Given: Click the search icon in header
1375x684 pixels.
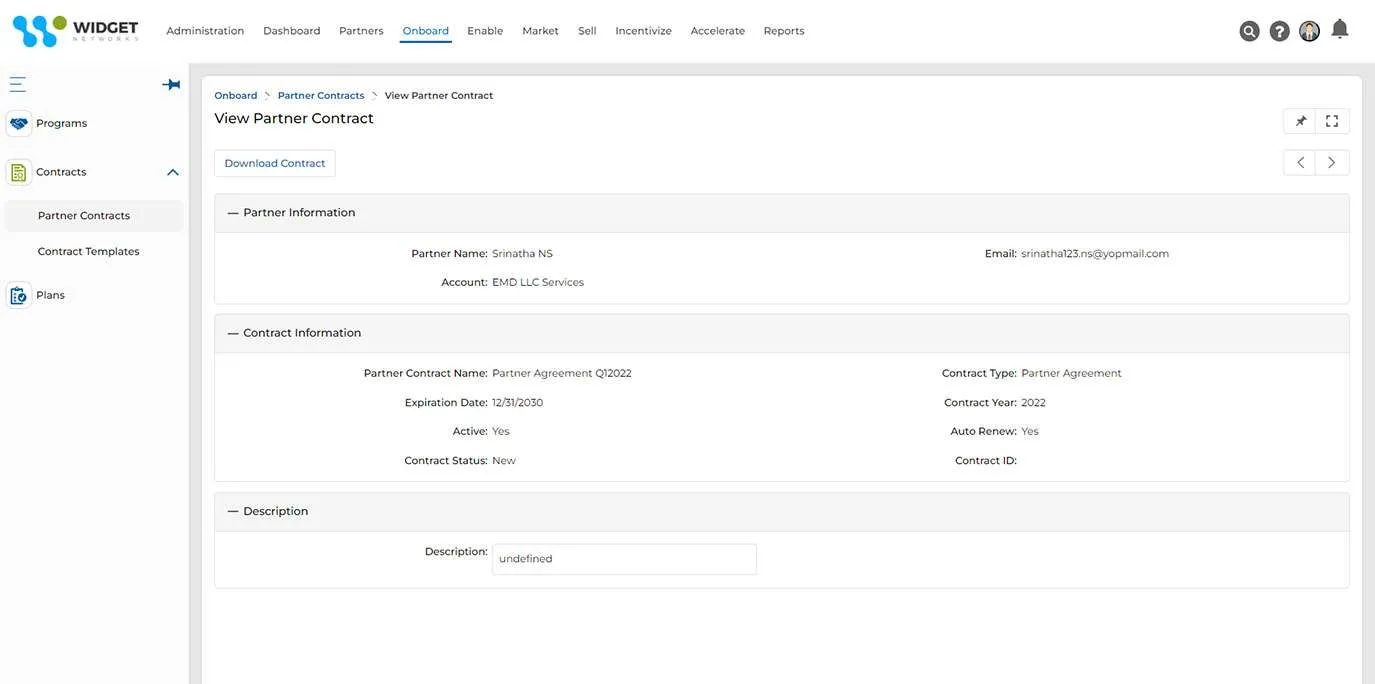Looking at the screenshot, I should tap(1249, 31).
